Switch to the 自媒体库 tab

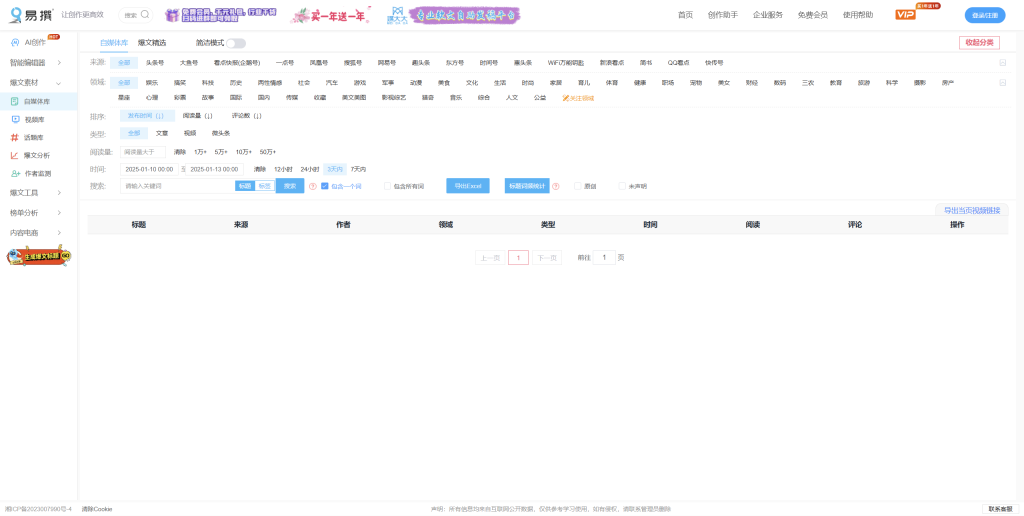tap(114, 42)
